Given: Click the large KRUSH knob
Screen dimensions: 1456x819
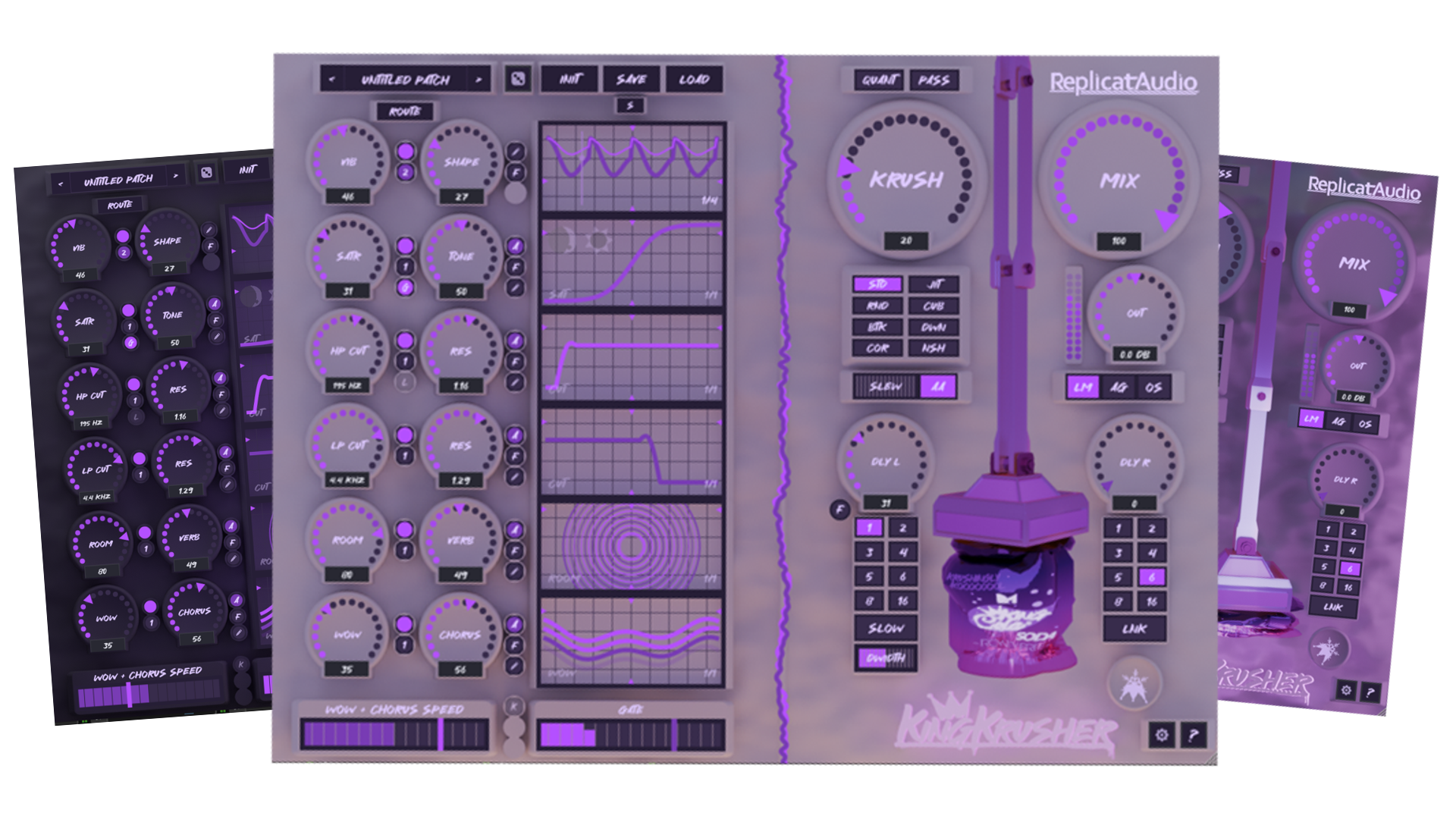Looking at the screenshot, I should click(906, 179).
